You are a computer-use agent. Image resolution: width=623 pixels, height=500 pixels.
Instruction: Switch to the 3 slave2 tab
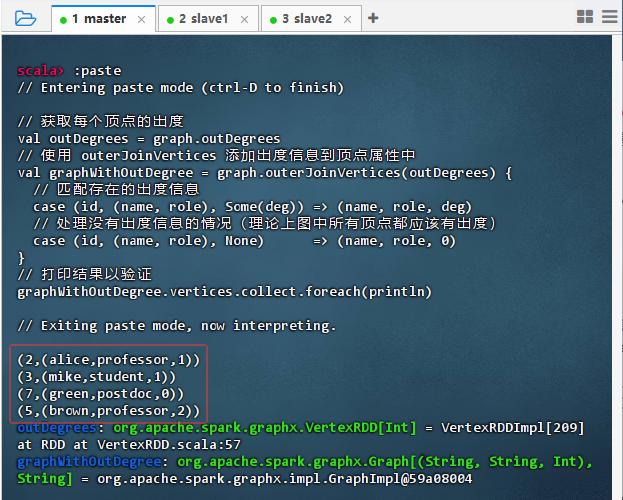(311, 19)
